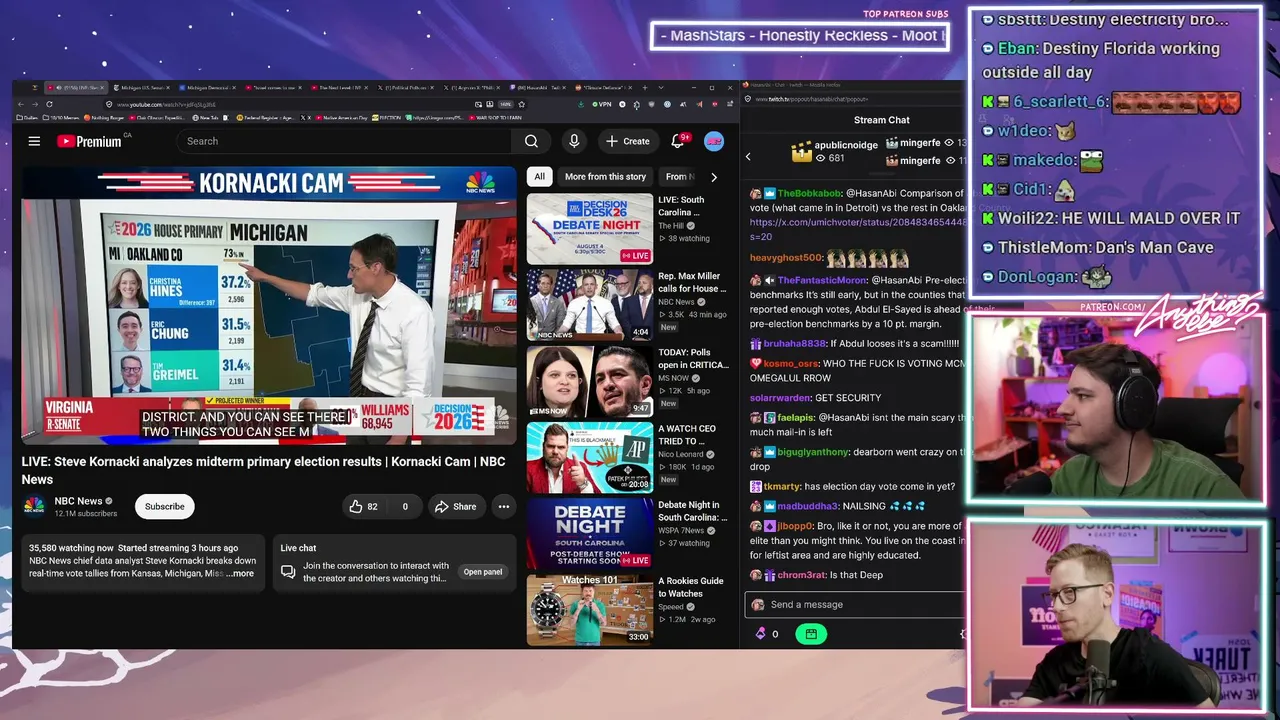Click inside the Kornacki Cam video player
This screenshot has height=720, width=1280.
pos(269,305)
